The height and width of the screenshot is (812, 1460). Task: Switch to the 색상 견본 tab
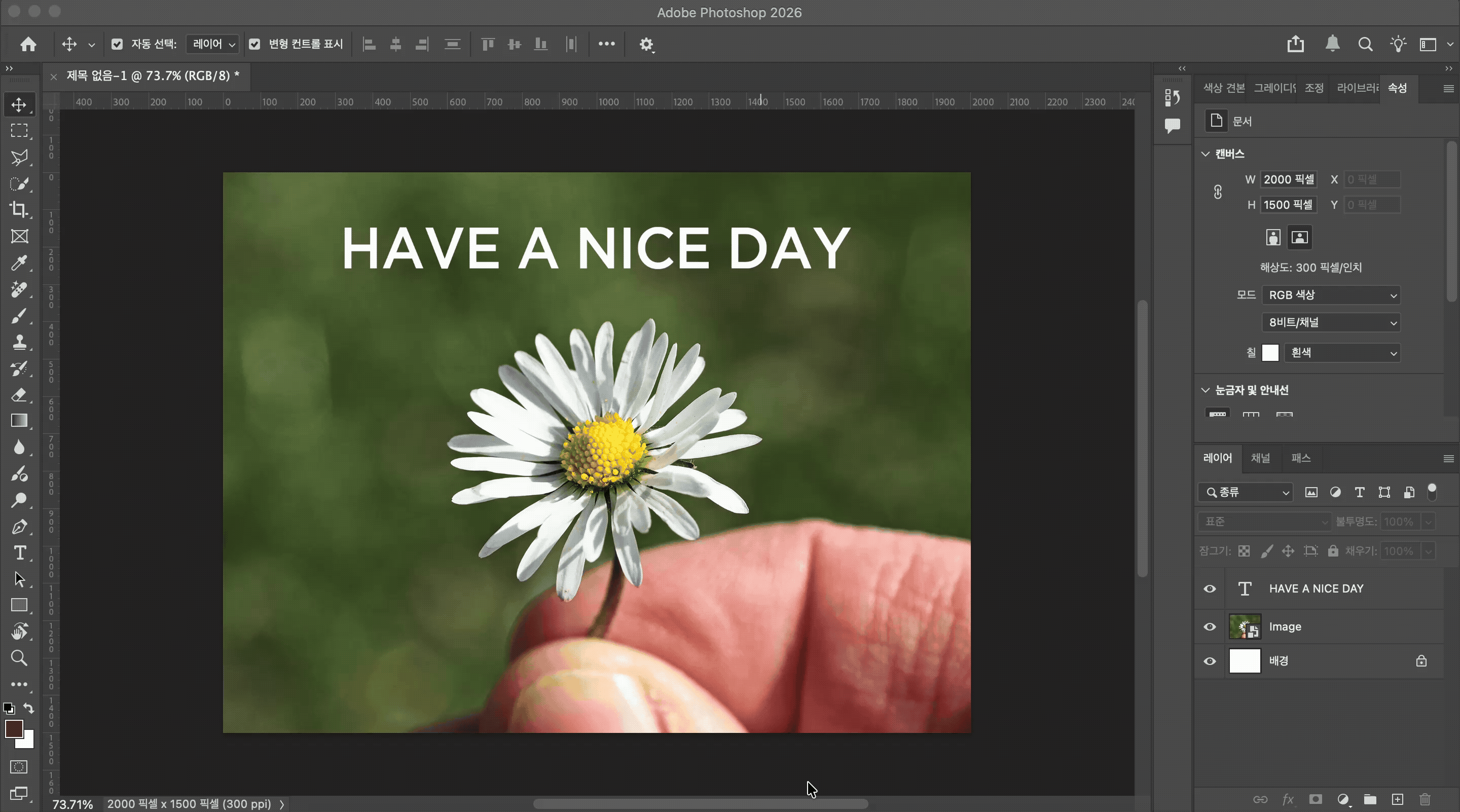[x=1224, y=88]
